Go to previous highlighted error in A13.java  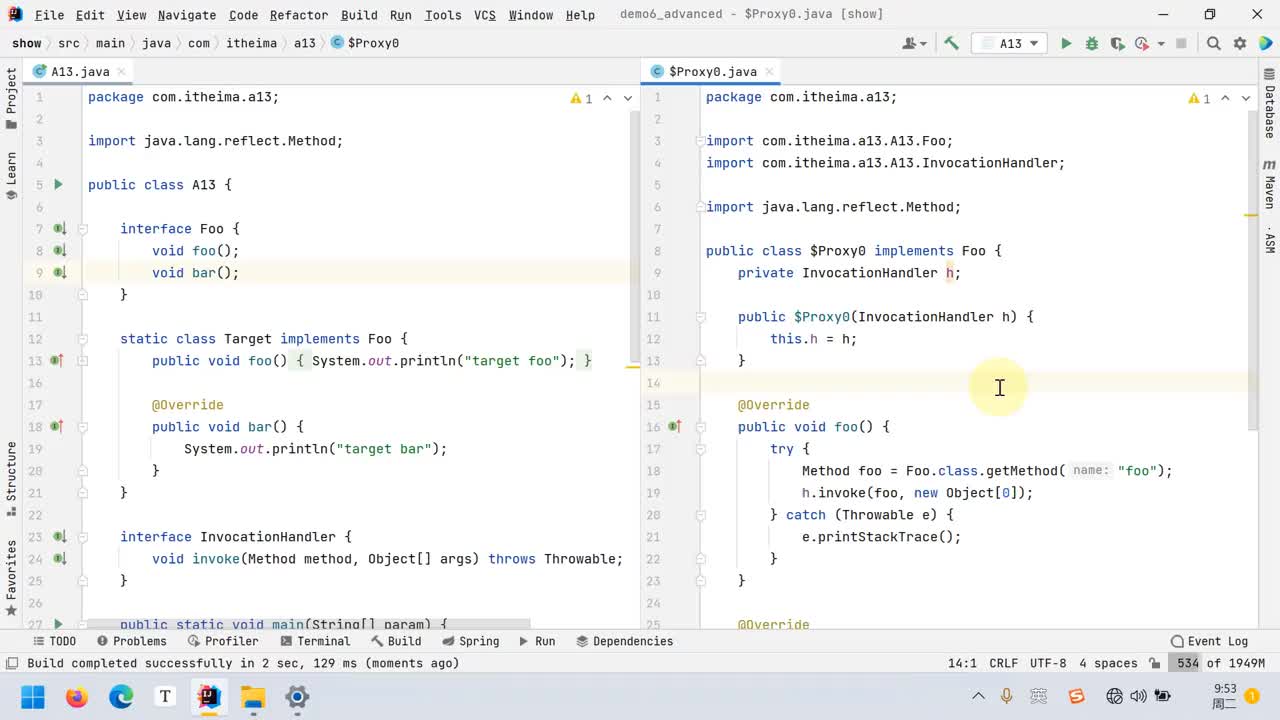tap(607, 98)
